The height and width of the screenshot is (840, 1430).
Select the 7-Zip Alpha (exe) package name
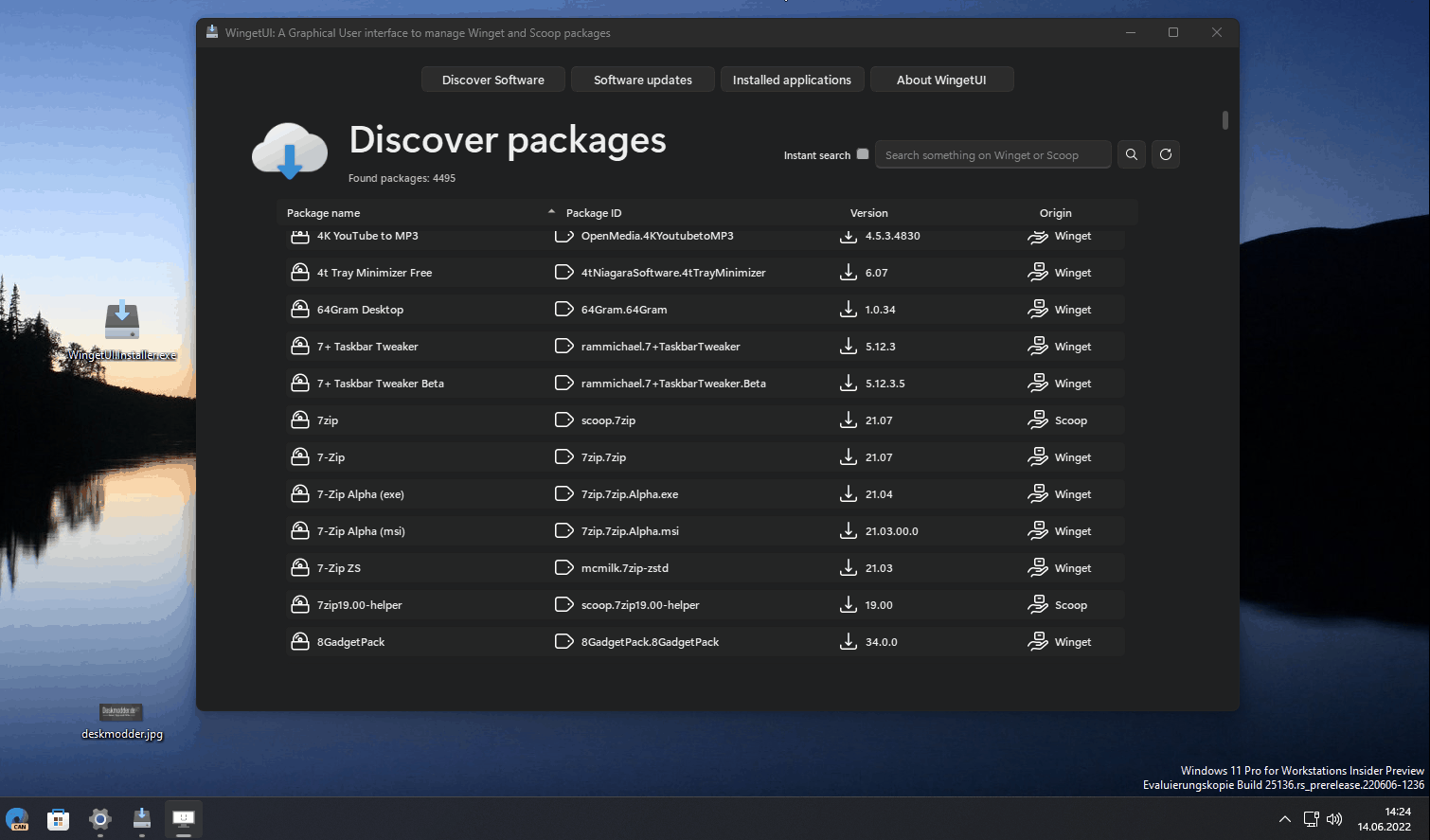(361, 494)
